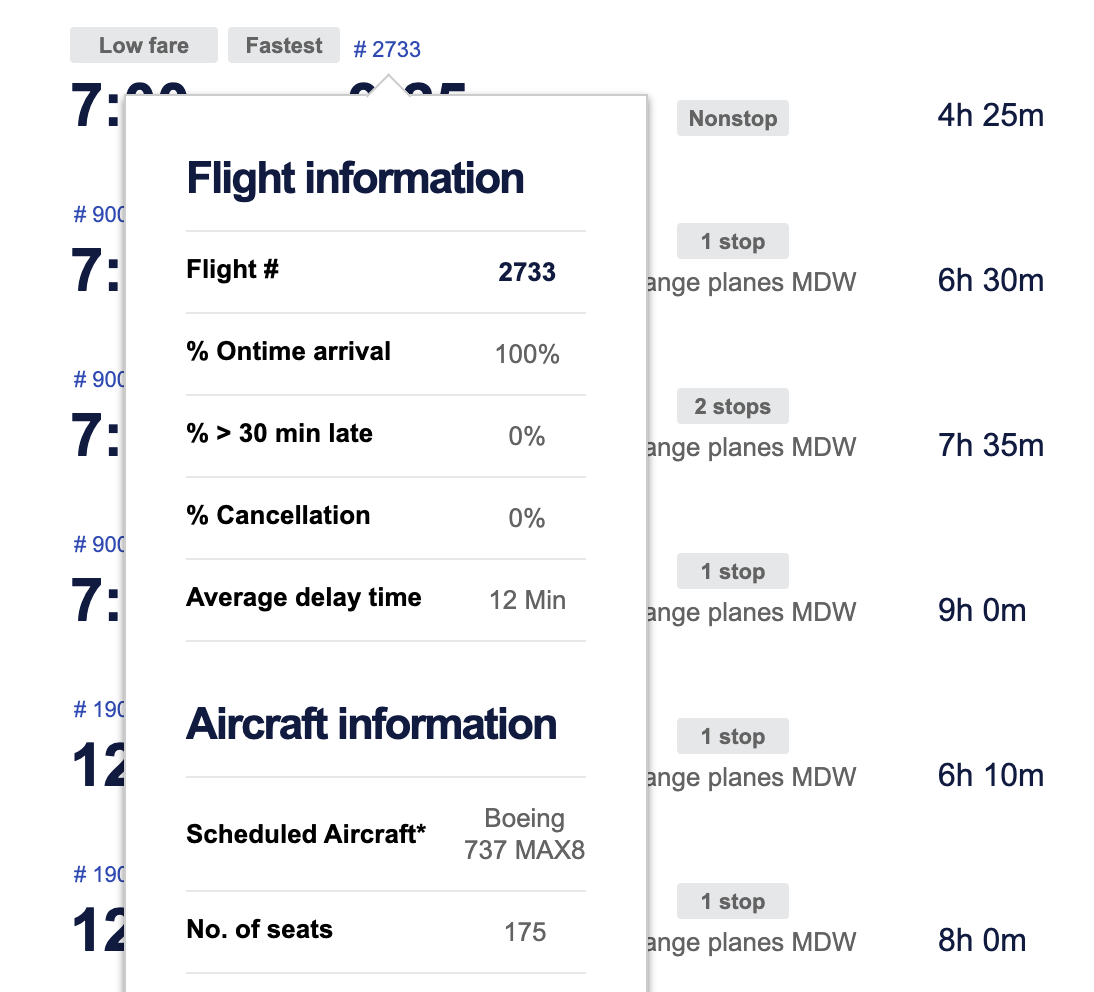Open the # 2733 flight number link
This screenshot has height=992, width=1094.
[387, 49]
